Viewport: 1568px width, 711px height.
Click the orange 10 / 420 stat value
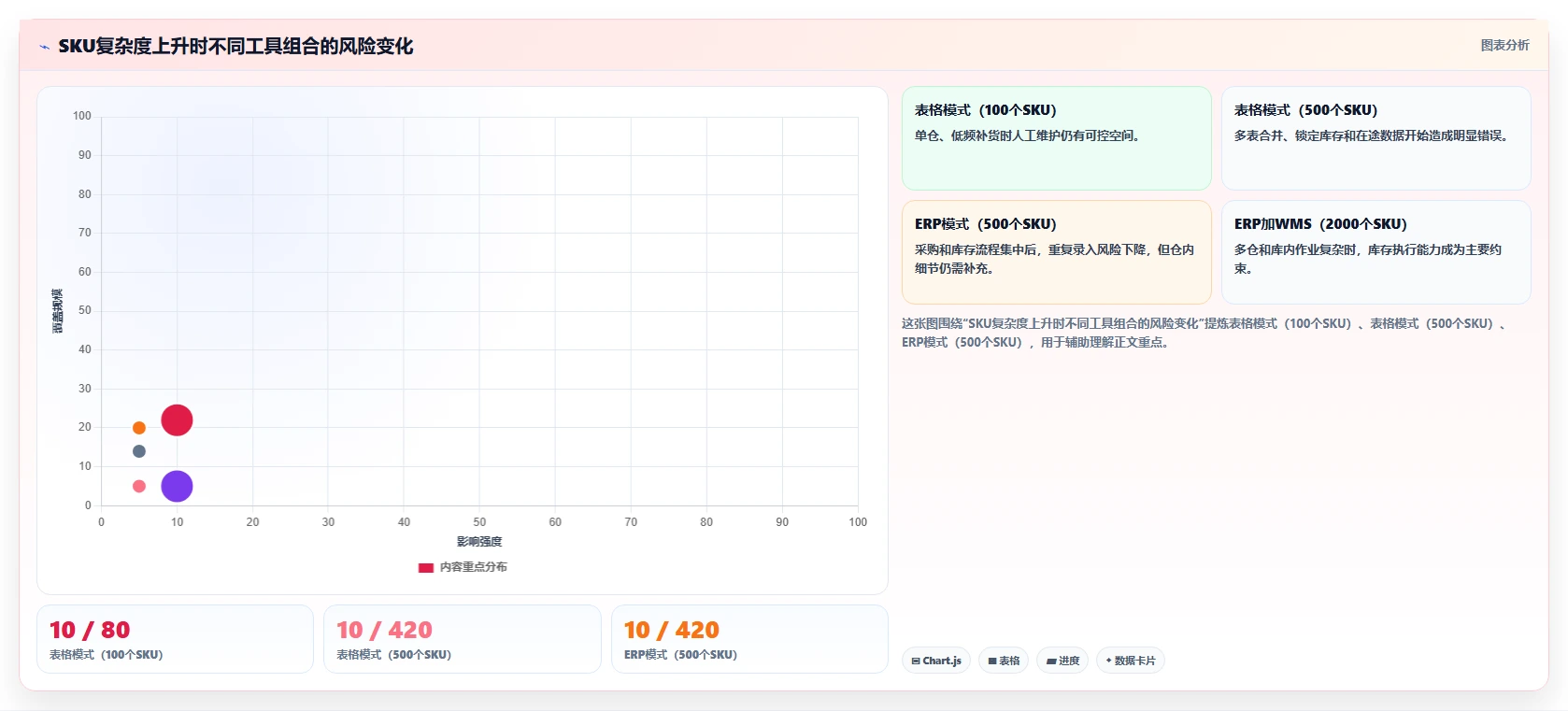point(672,630)
